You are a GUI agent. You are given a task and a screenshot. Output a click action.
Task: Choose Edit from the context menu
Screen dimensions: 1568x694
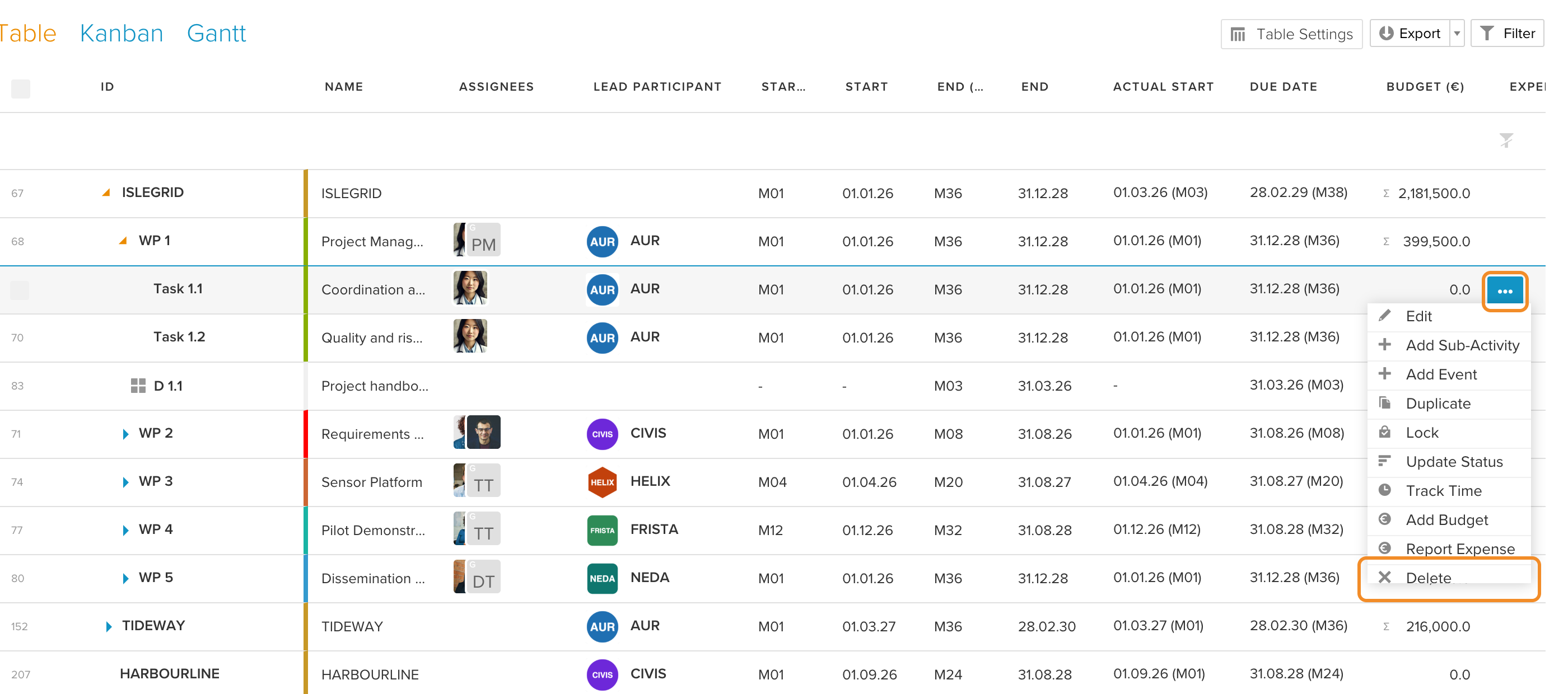point(1448,316)
